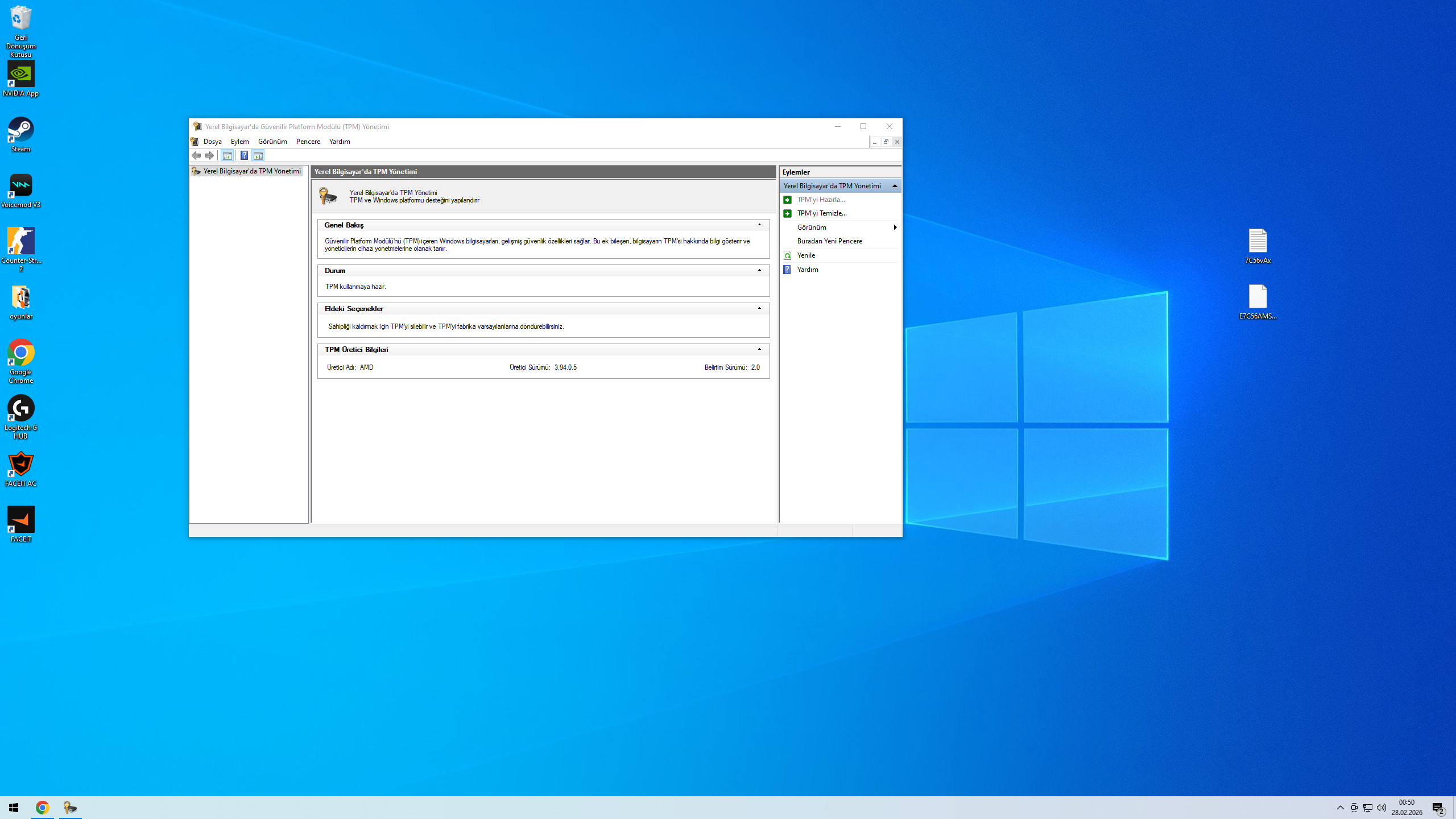Collapse the TPM Üretici Bilgileri section
Viewport: 1456px width, 819px height.
click(x=759, y=350)
